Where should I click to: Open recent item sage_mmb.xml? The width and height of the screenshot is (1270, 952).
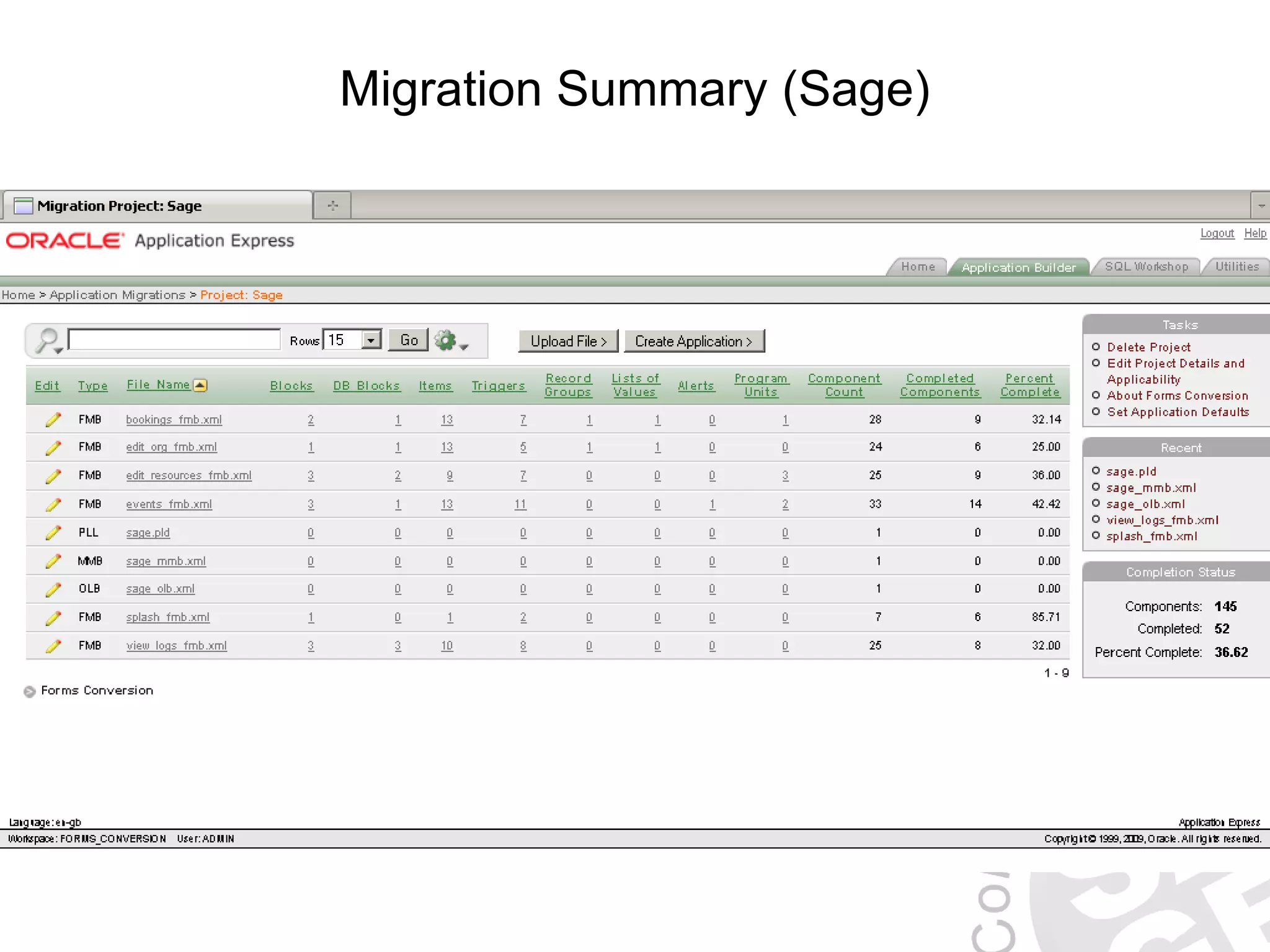coord(1151,488)
